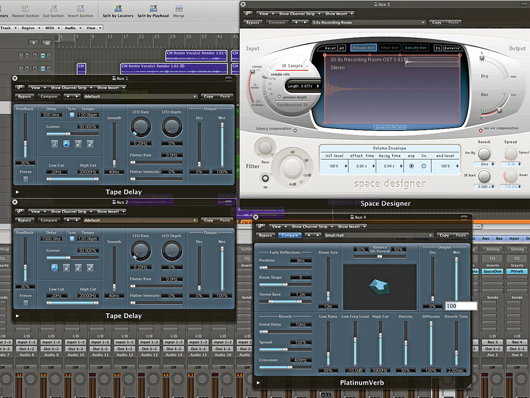Select highlighted groove note icon in Aux 1
Viewport: 530px width, 398px height.
[x=66, y=144]
